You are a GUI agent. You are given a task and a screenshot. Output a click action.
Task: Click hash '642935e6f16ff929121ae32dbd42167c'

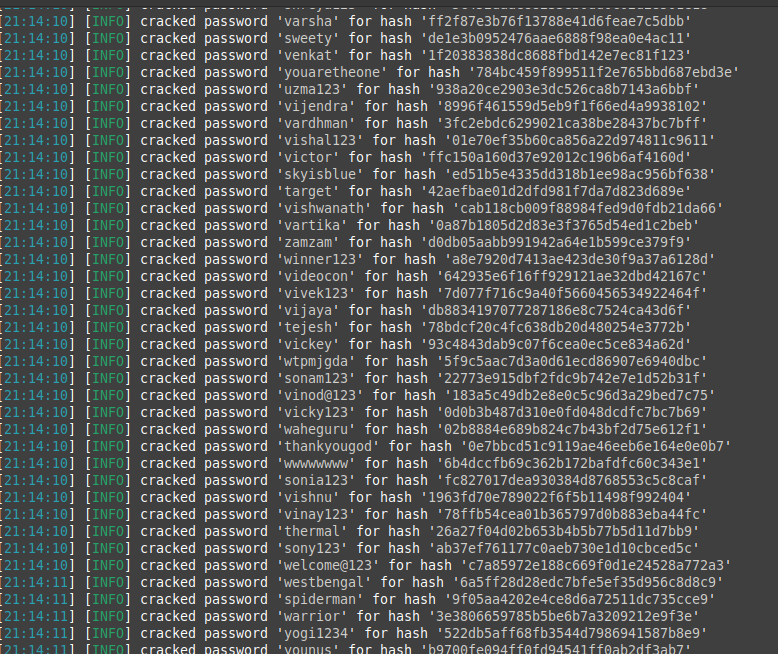(572, 276)
